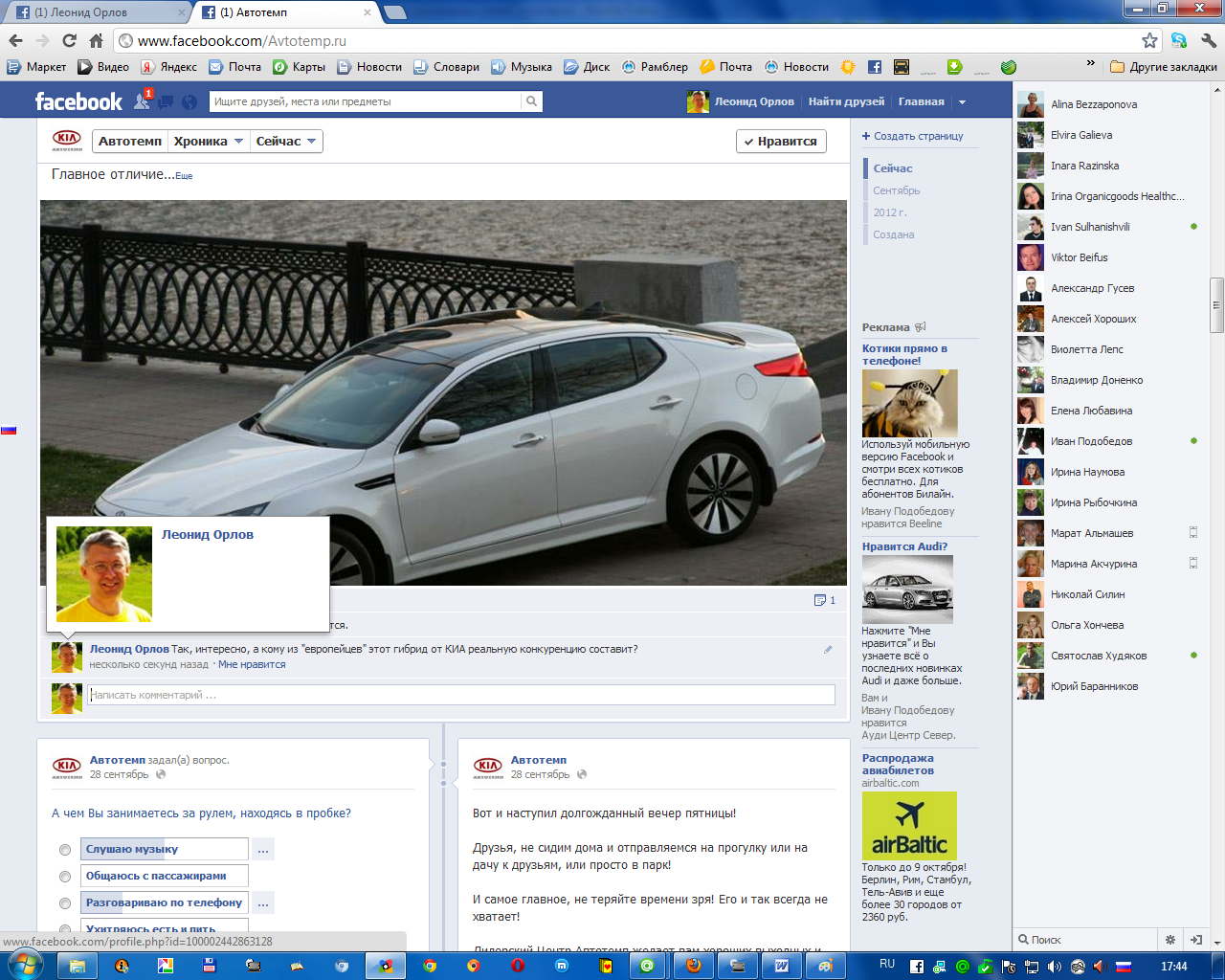Click search magnifier button in Facebook bar
This screenshot has height=980, width=1225.
coord(531,101)
